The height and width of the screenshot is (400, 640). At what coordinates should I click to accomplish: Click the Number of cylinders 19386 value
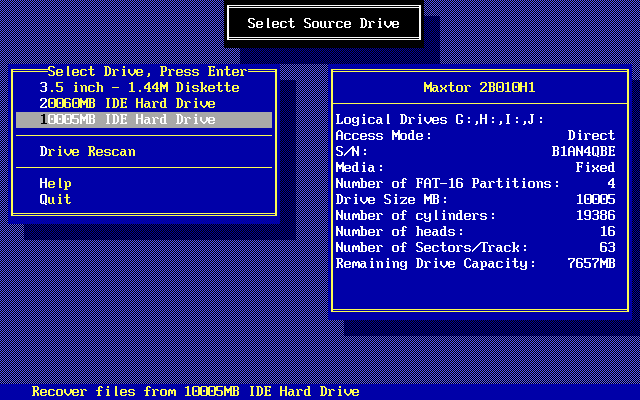coord(595,216)
